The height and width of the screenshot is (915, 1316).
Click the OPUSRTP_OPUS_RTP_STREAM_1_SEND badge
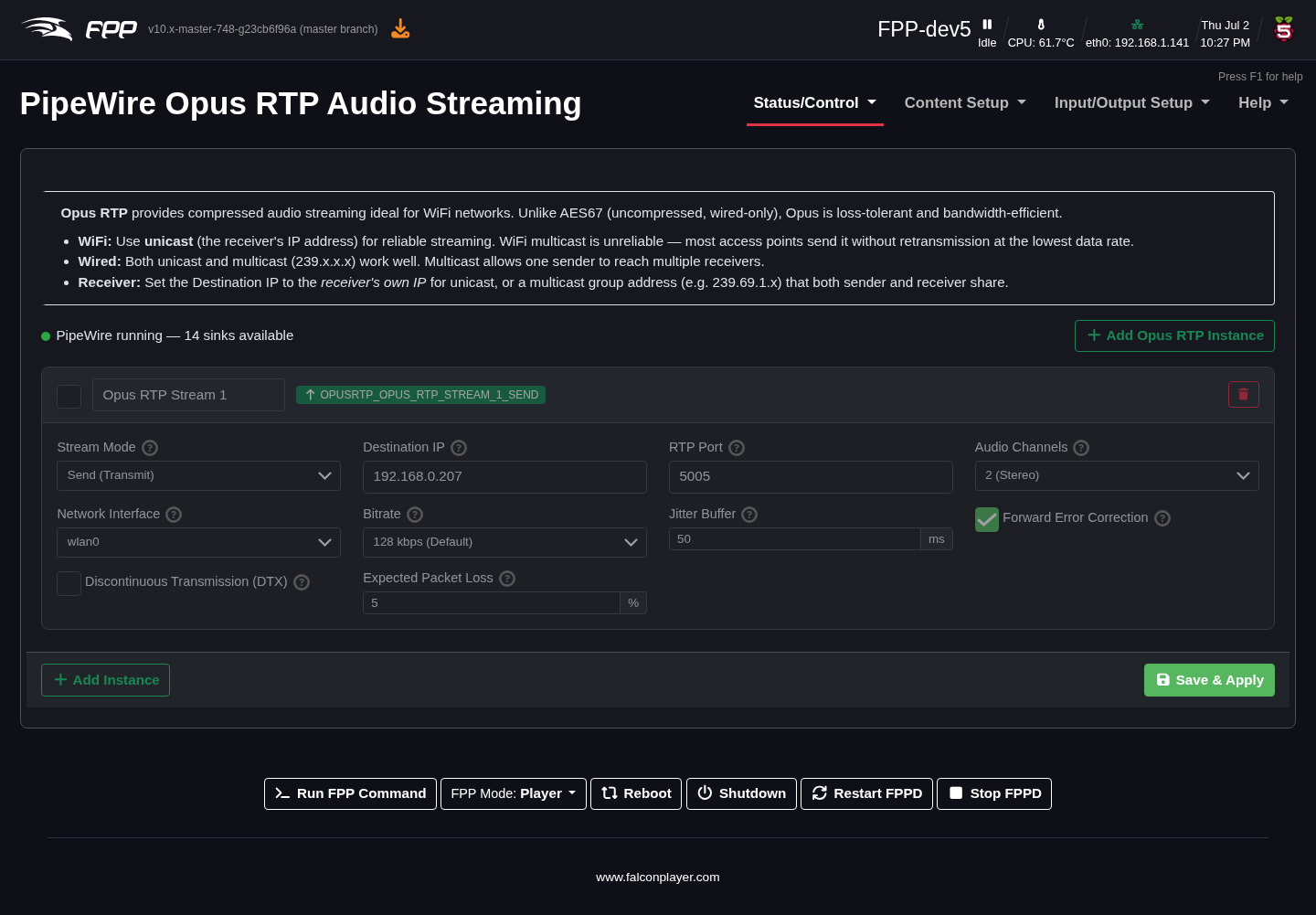point(420,395)
